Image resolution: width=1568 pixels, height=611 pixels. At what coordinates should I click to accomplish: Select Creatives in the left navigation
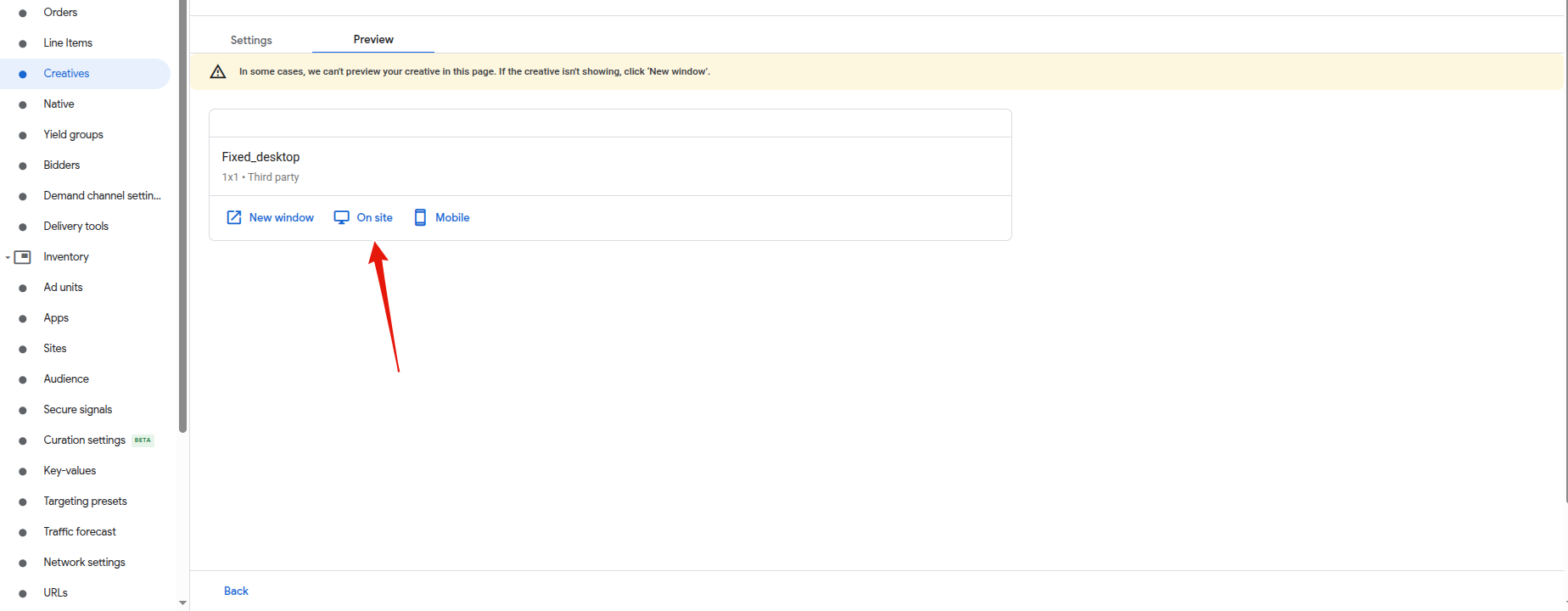(66, 74)
